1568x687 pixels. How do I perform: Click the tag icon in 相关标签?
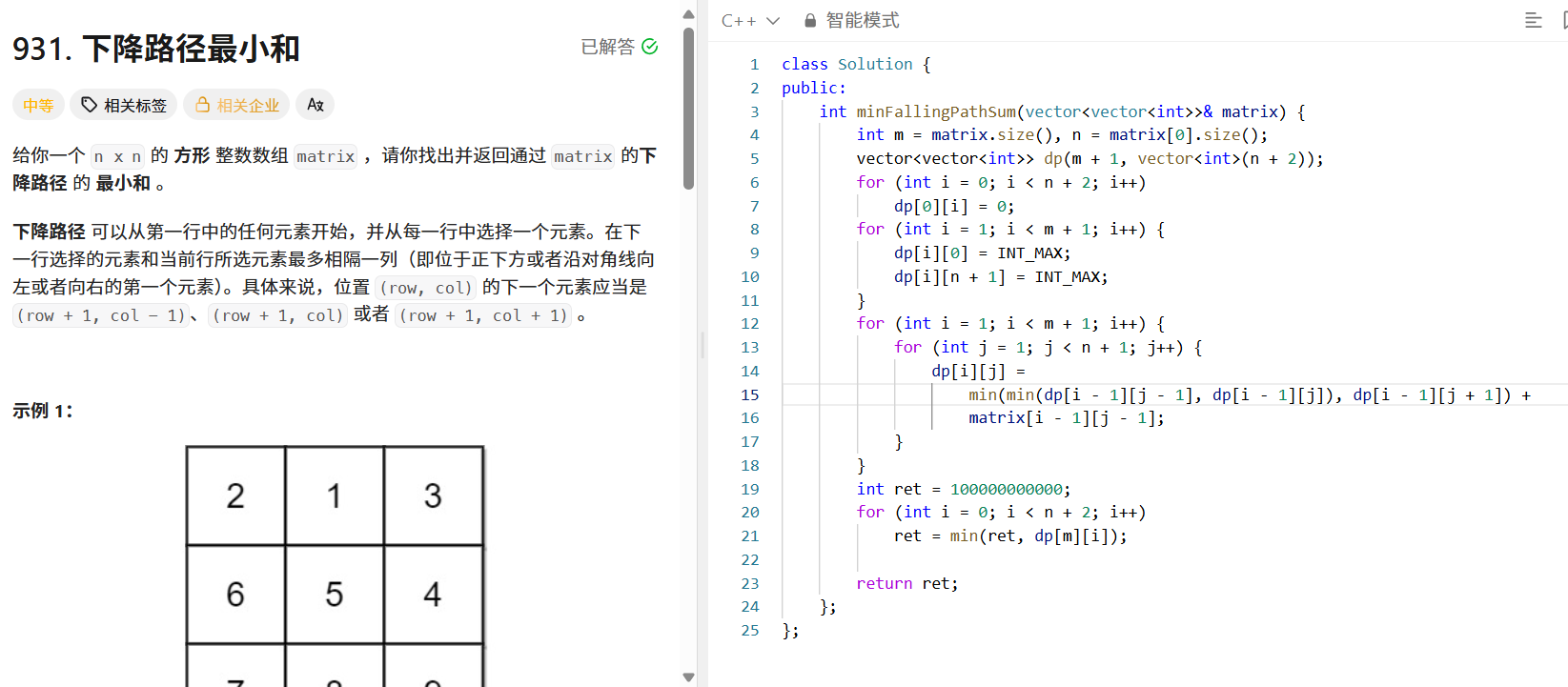pos(89,105)
